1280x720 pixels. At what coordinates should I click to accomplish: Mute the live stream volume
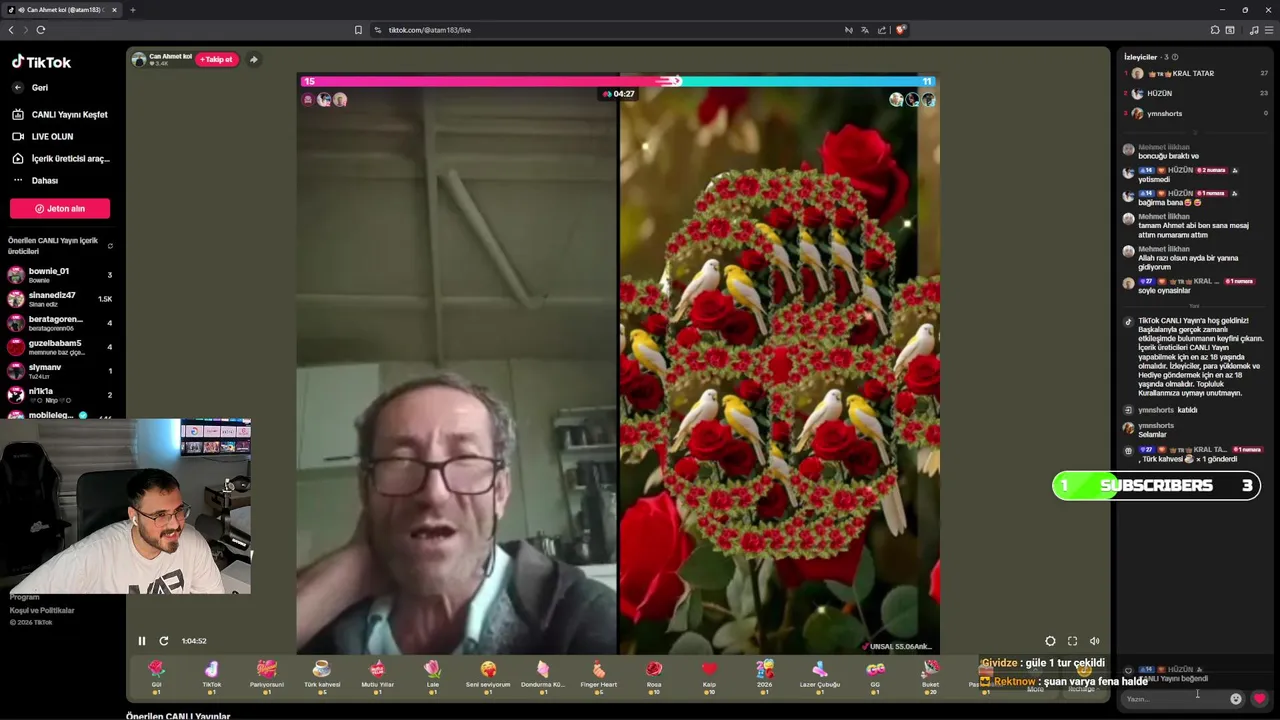coord(1094,641)
